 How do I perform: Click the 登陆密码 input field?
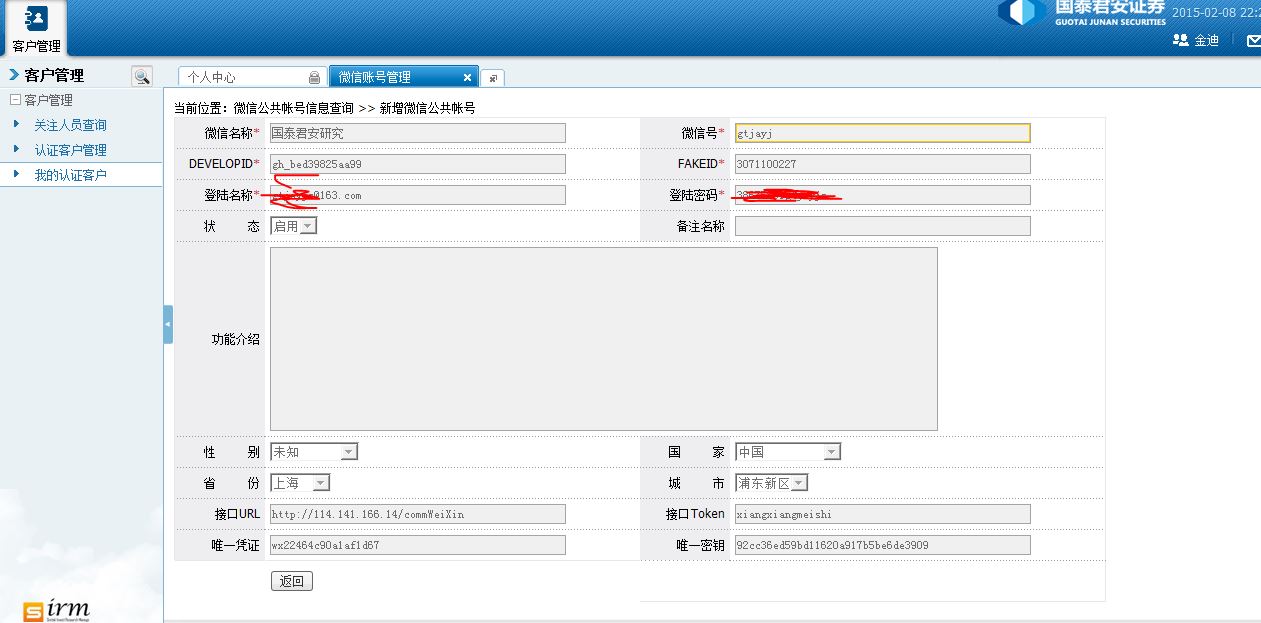(882, 195)
